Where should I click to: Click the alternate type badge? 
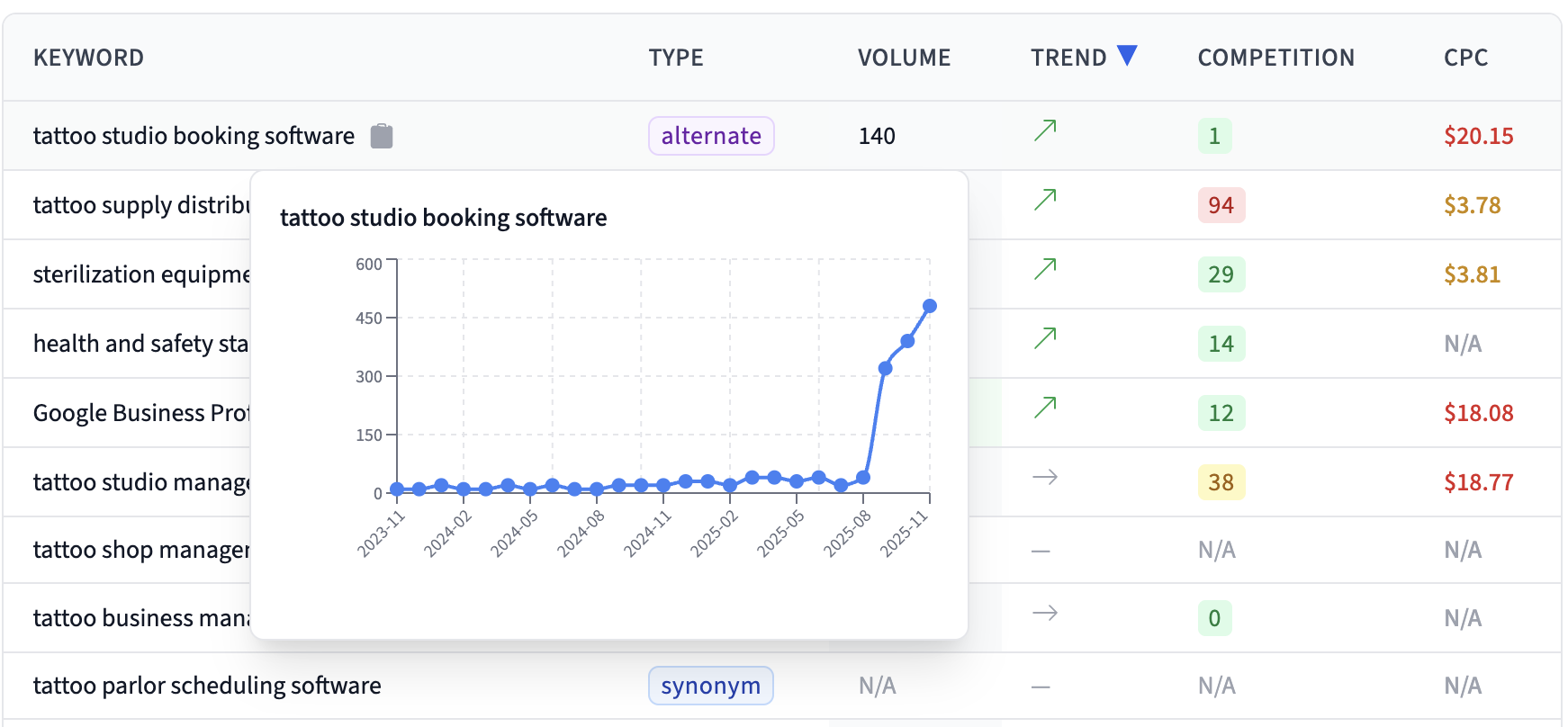coord(711,136)
